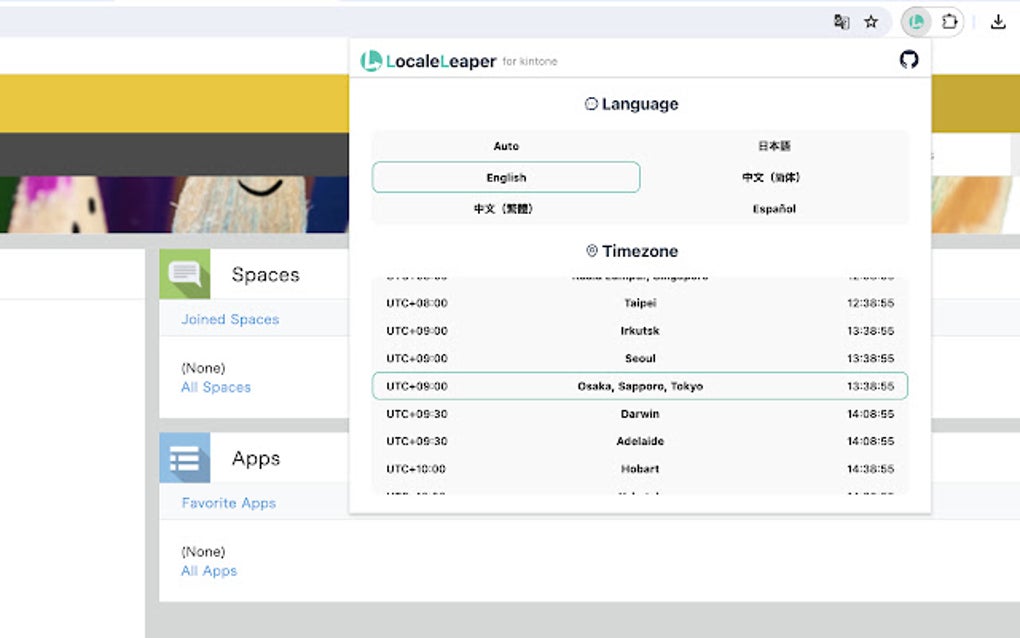Click the Language section heading
The width and height of the screenshot is (1020, 638).
tap(631, 104)
